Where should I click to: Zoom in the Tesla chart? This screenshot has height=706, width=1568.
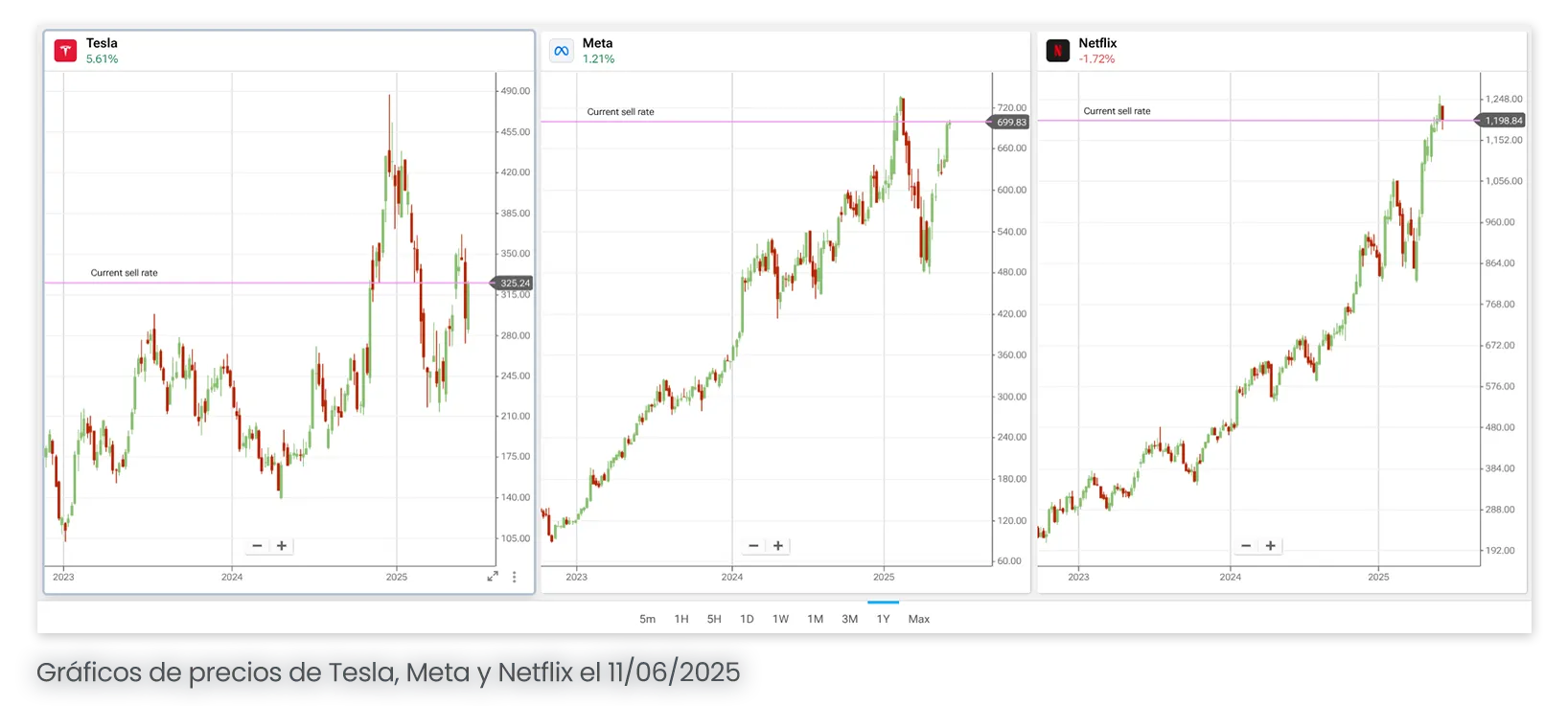coord(282,546)
